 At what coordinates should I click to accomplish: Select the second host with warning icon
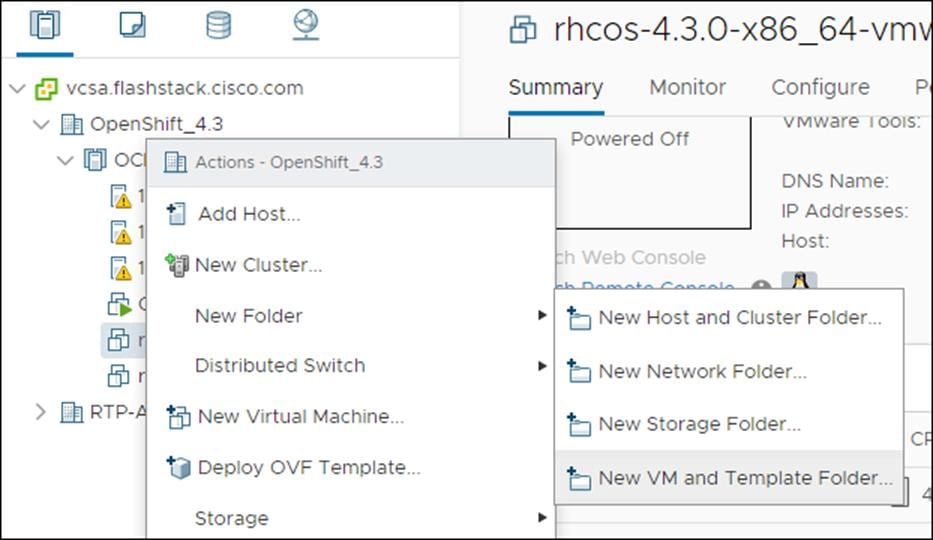[x=121, y=233]
